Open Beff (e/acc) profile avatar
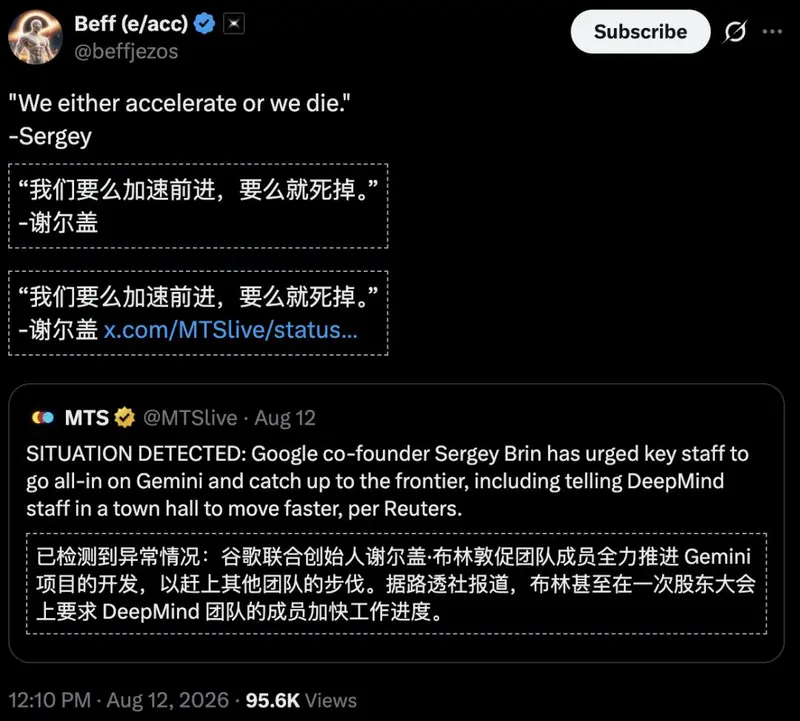The width and height of the screenshot is (800, 721). (35, 37)
